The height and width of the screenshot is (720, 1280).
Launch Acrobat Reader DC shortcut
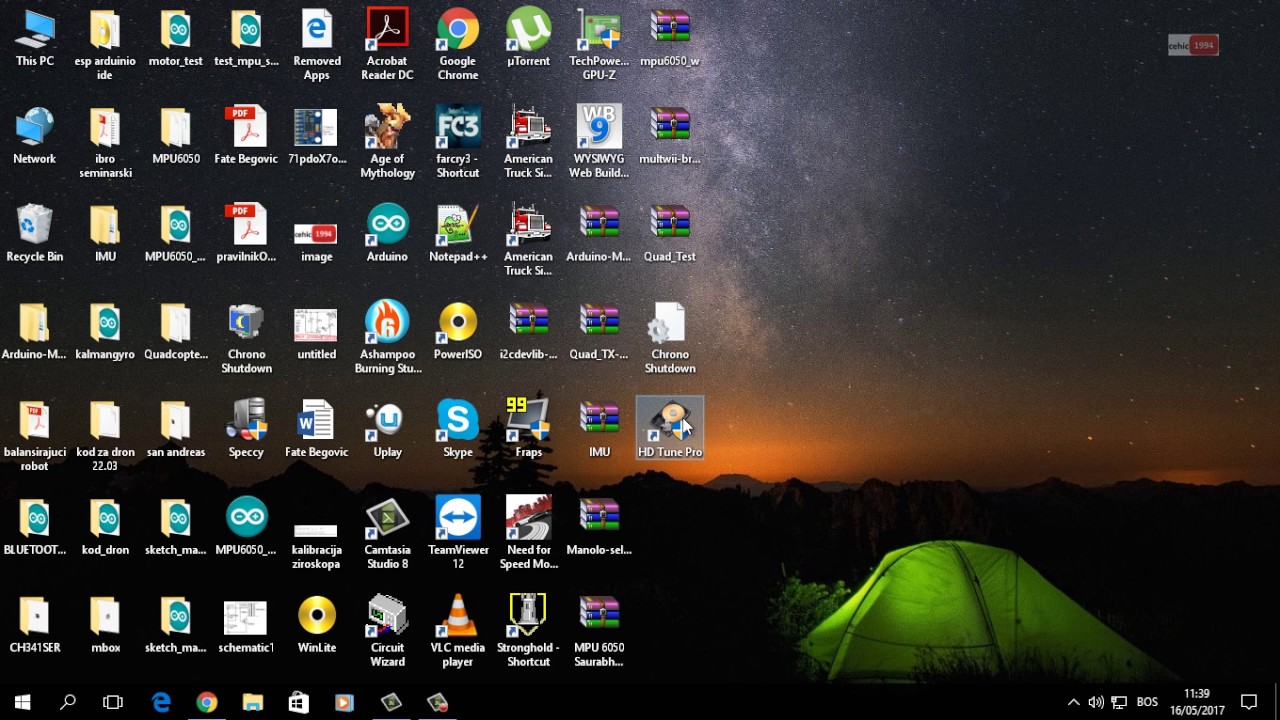click(x=387, y=46)
